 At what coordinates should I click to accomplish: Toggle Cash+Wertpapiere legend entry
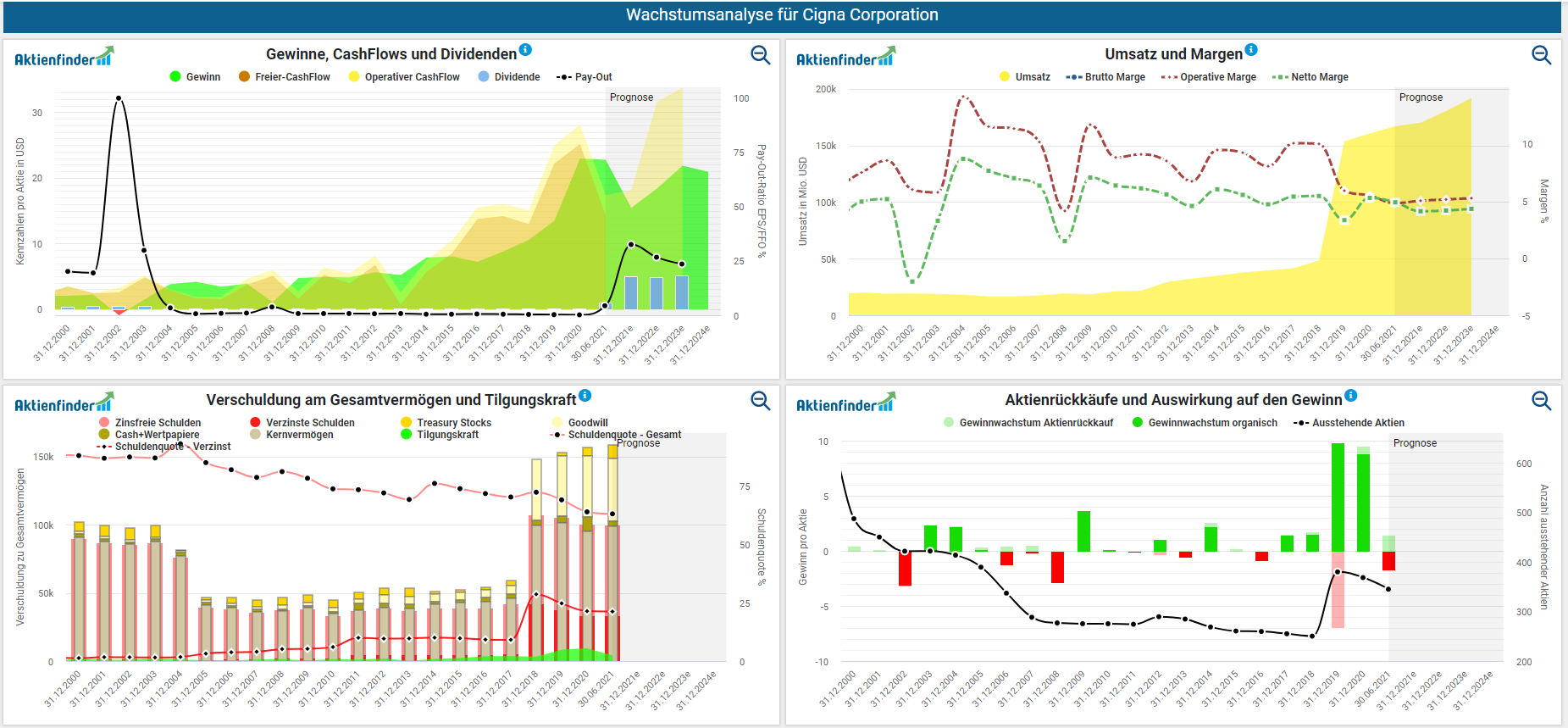pyautogui.click(x=149, y=435)
